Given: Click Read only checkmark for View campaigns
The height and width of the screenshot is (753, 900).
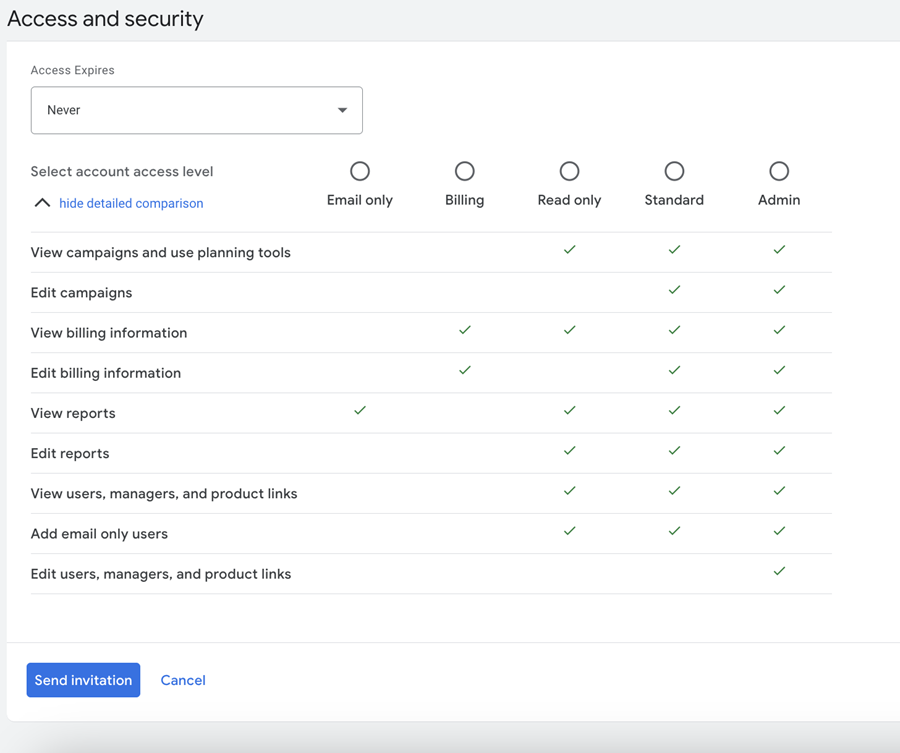Looking at the screenshot, I should point(569,250).
